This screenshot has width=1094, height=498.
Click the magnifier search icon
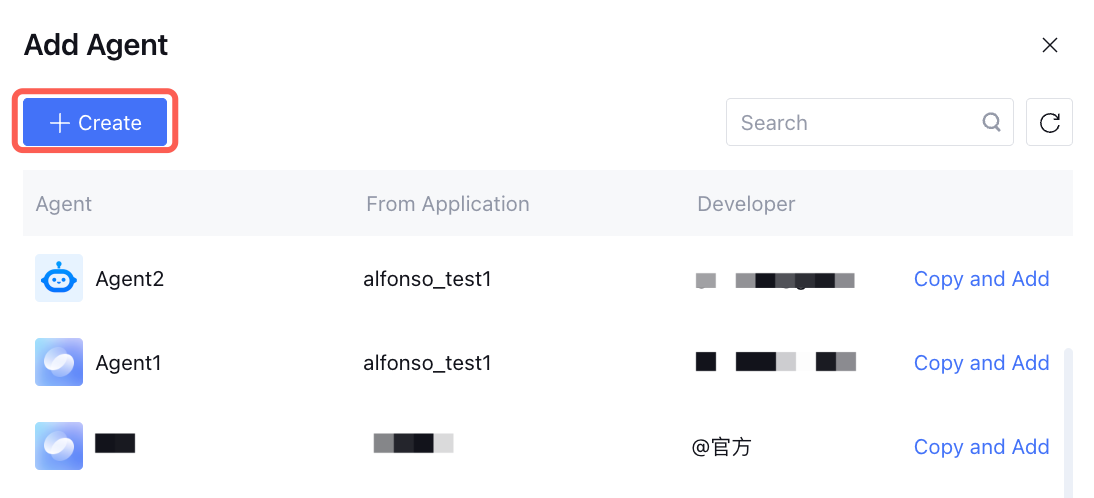[x=991, y=122]
